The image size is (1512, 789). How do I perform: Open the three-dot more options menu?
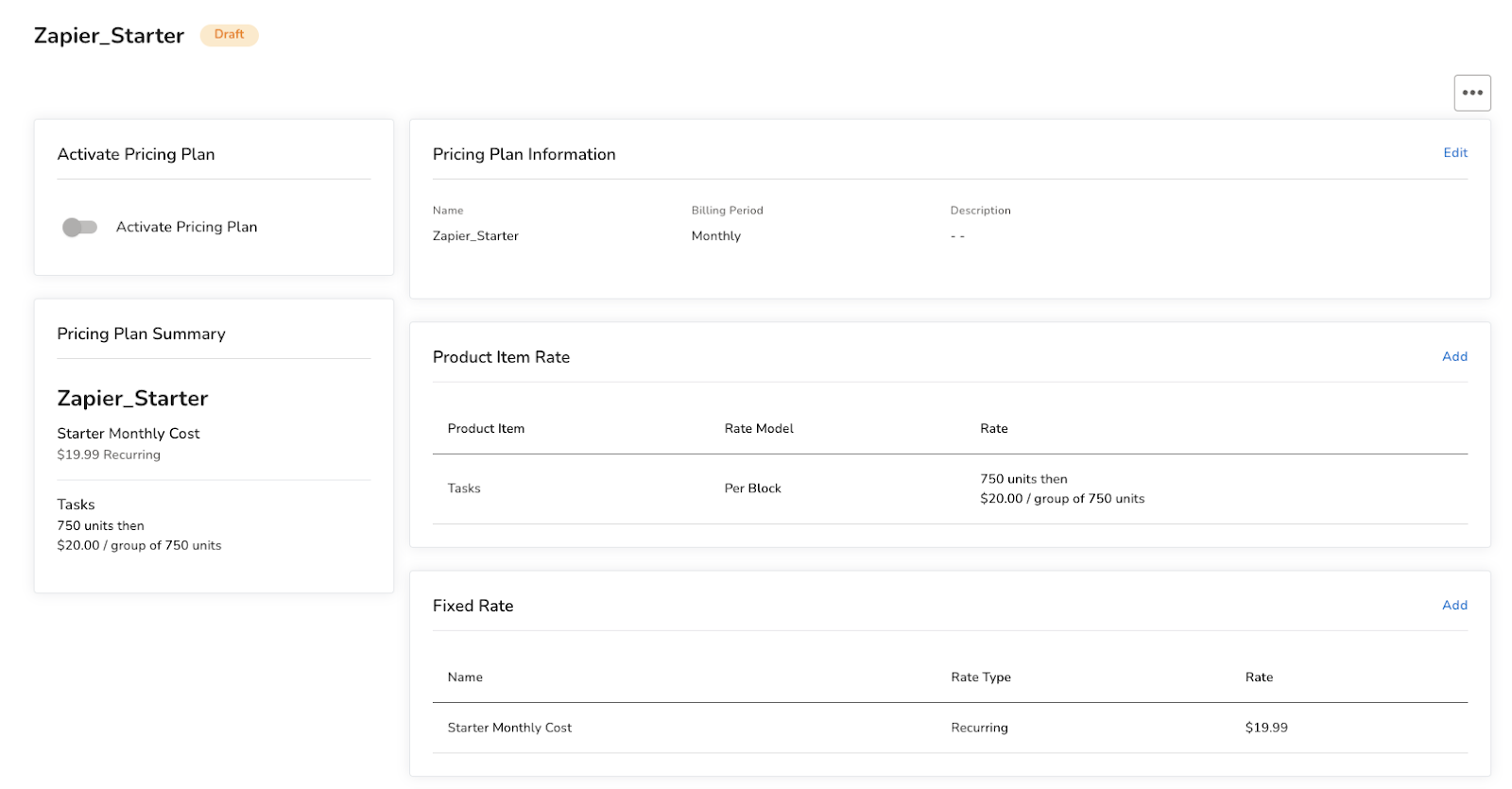point(1472,93)
